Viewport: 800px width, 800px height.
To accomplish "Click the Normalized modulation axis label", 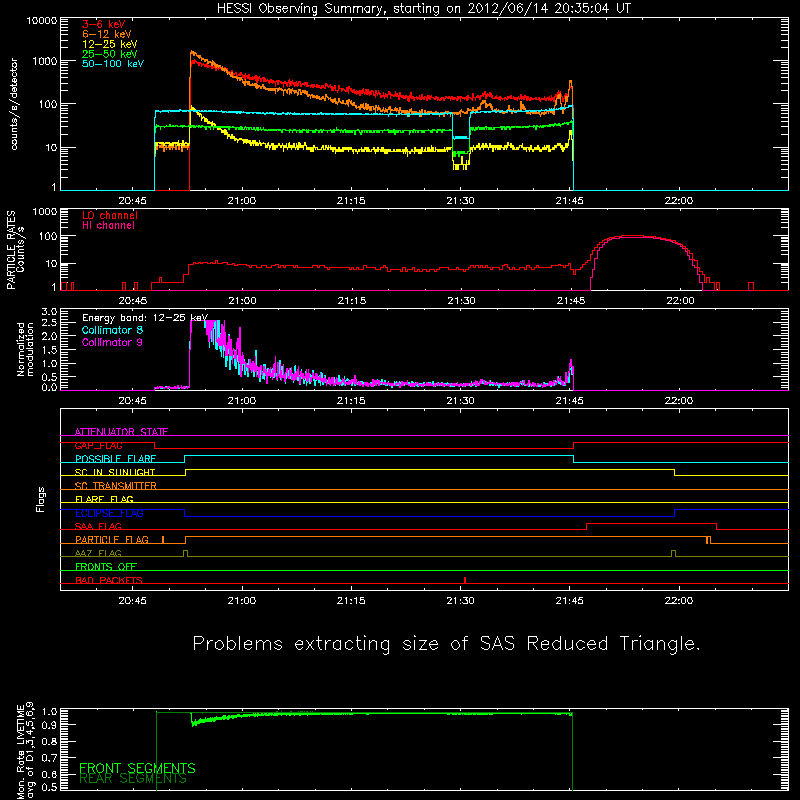I will 25,349.
